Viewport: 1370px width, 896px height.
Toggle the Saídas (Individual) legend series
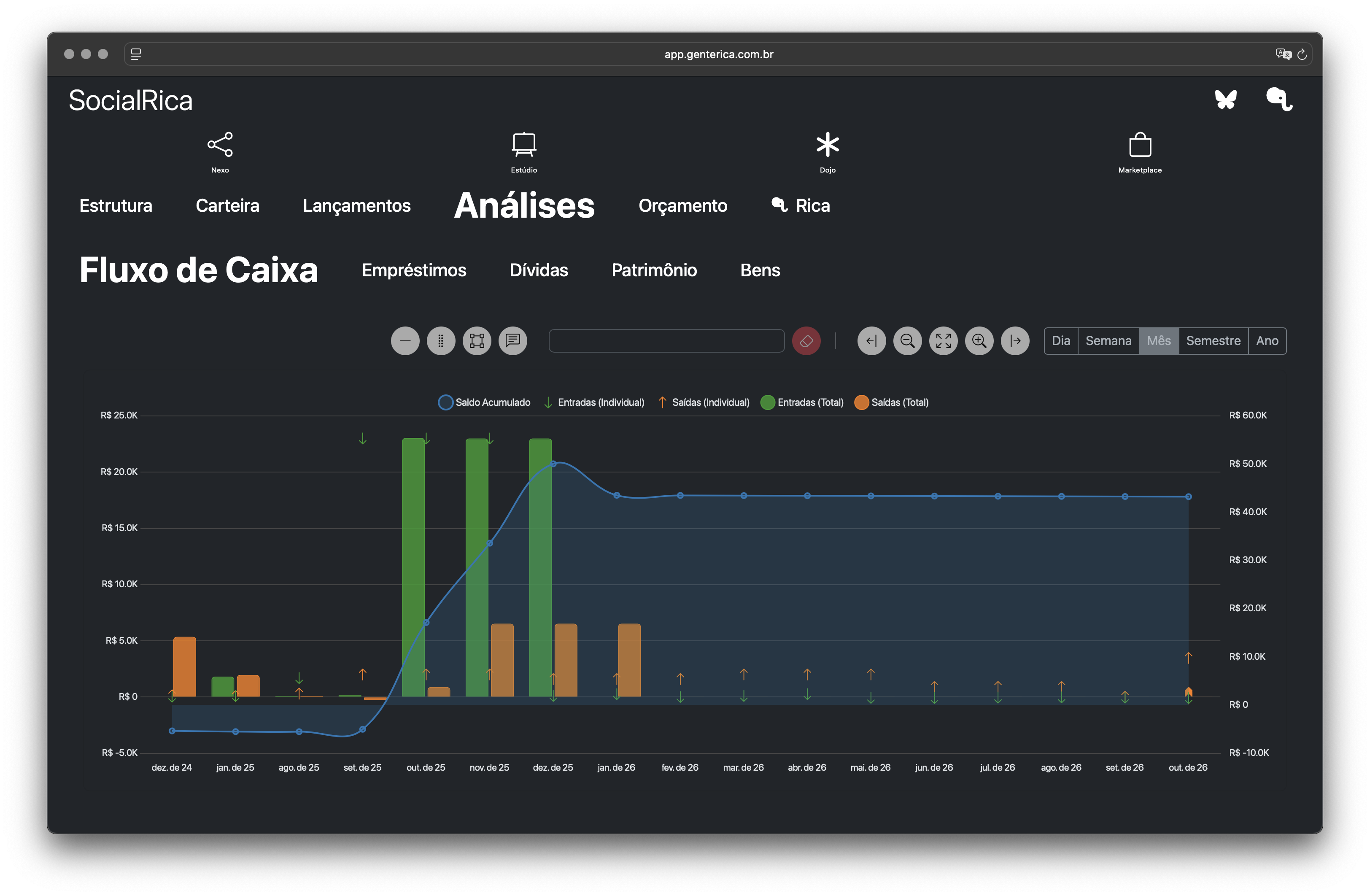[710, 402]
